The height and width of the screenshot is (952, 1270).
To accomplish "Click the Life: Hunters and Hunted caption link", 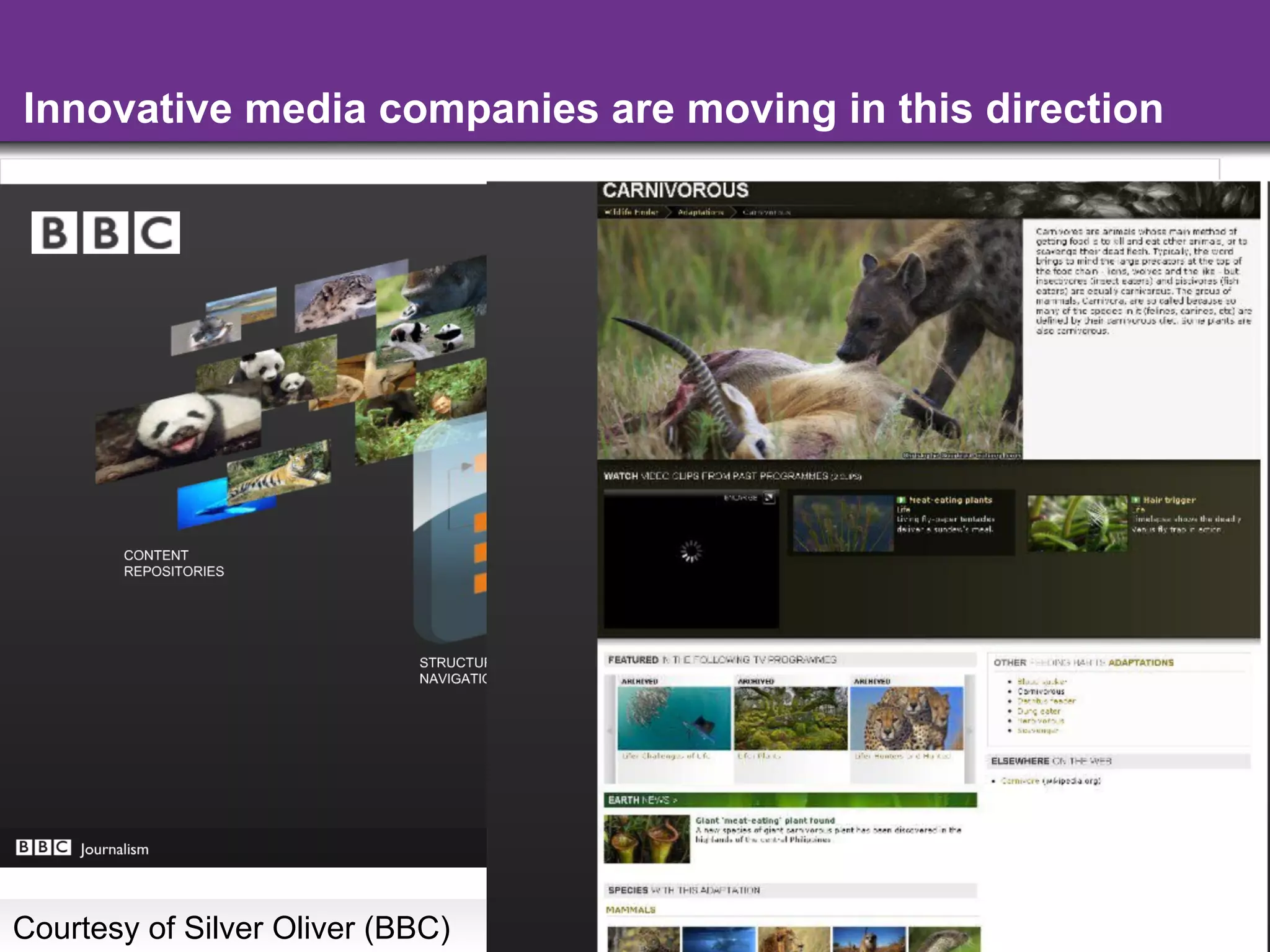I will point(902,756).
